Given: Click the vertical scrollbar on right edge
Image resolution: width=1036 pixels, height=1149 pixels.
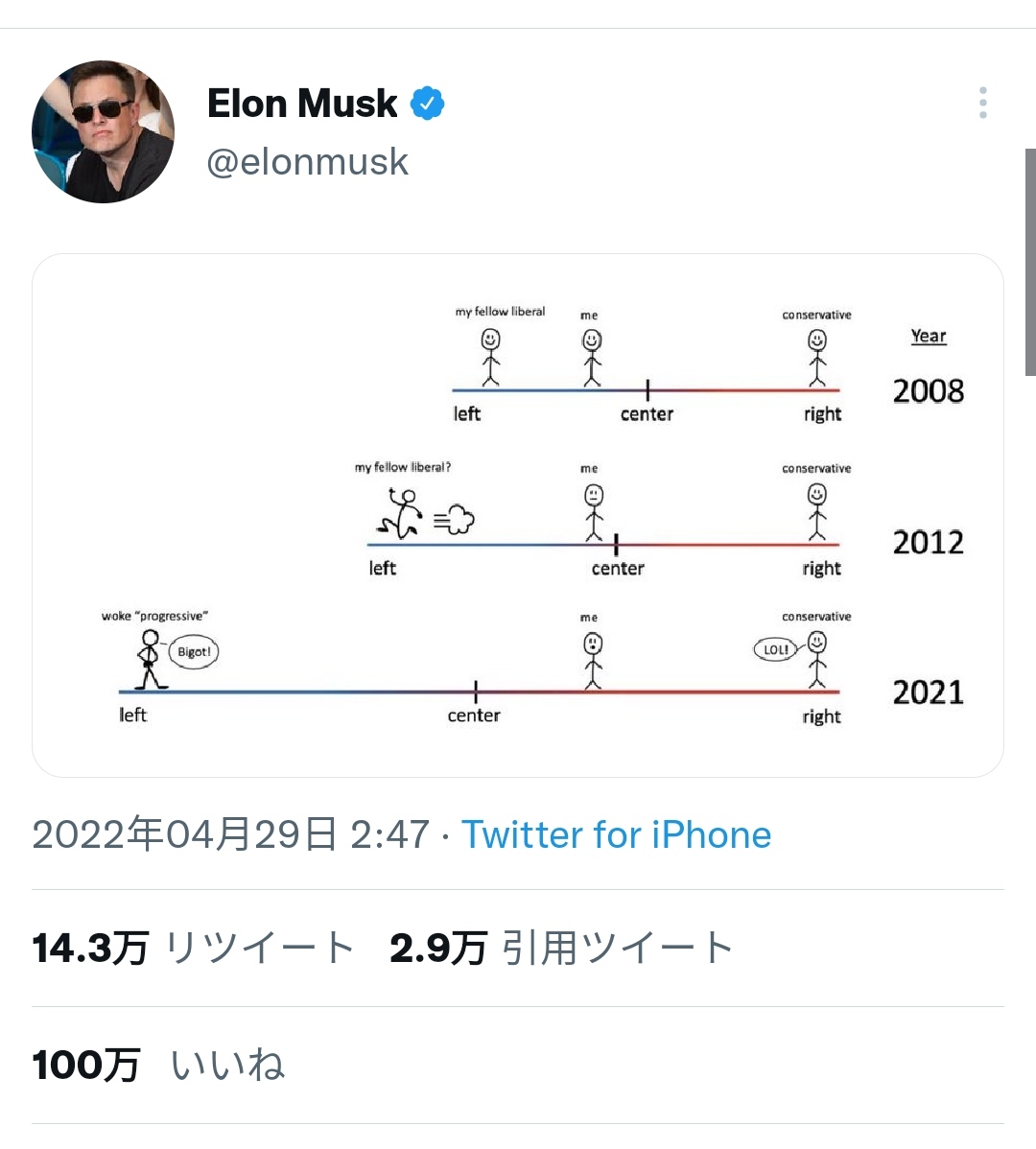Looking at the screenshot, I should click(1030, 261).
